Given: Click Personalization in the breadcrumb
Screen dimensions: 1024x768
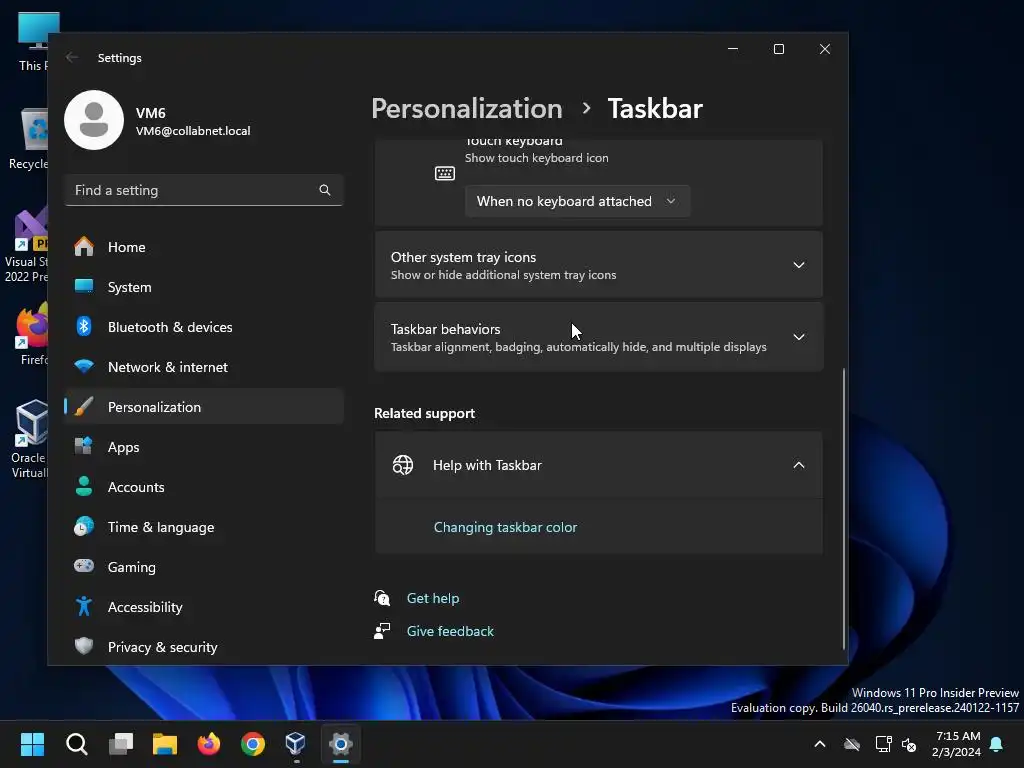Looking at the screenshot, I should 466,108.
